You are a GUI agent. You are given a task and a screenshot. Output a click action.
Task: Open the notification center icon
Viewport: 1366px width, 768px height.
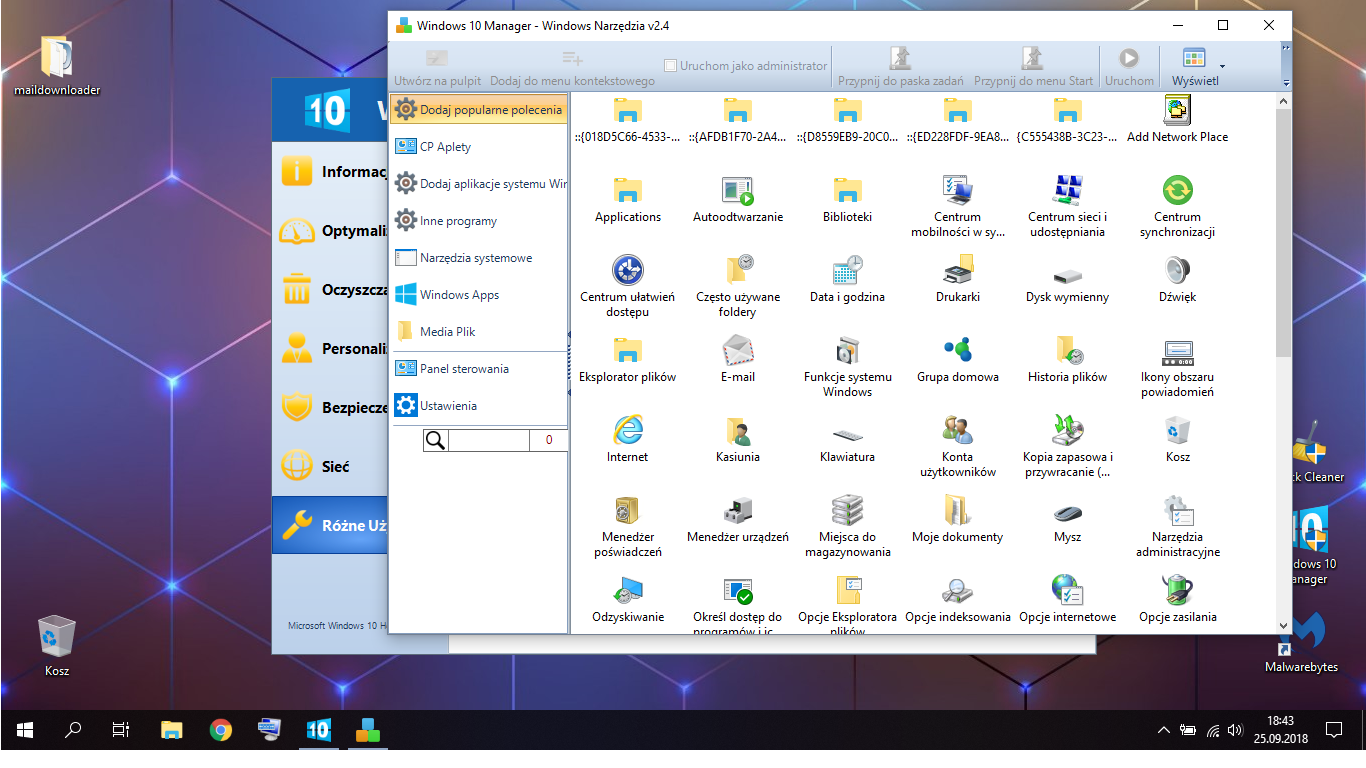point(1334,730)
